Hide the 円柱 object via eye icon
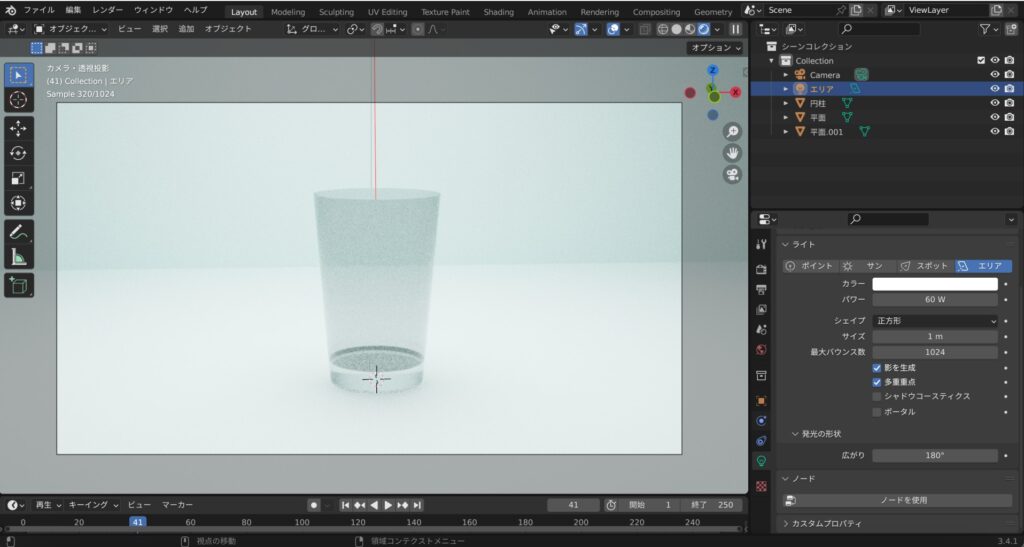Screen dimensions: 1024x547 pyautogui.click(x=994, y=103)
